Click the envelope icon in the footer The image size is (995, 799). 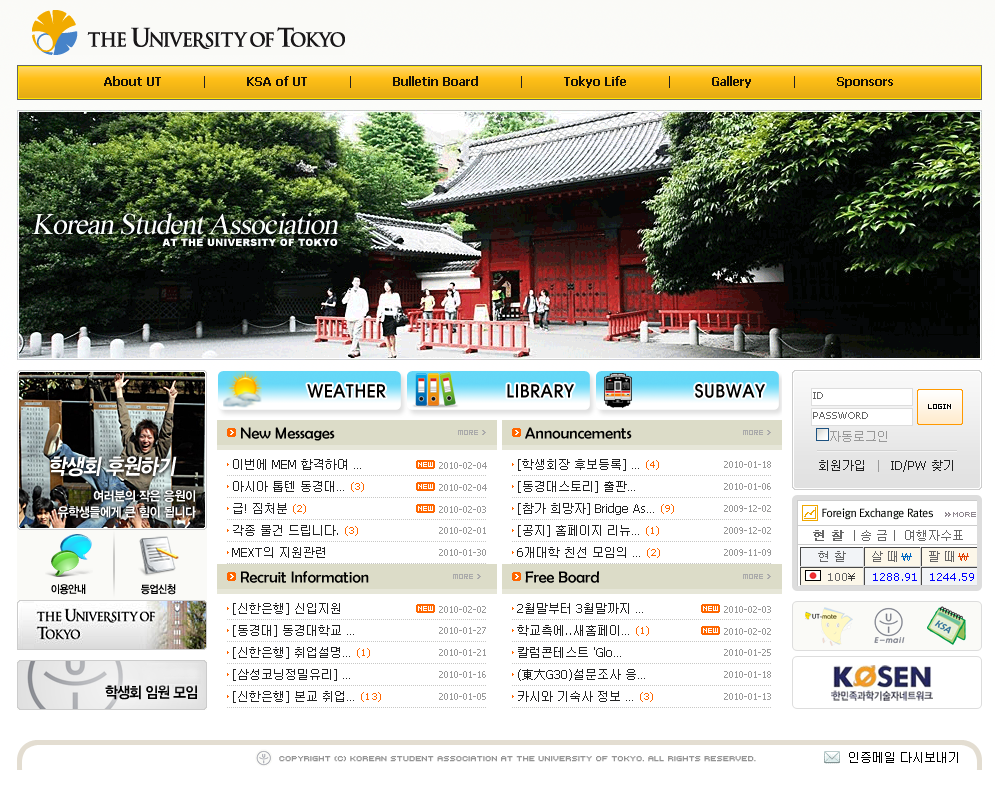(831, 757)
